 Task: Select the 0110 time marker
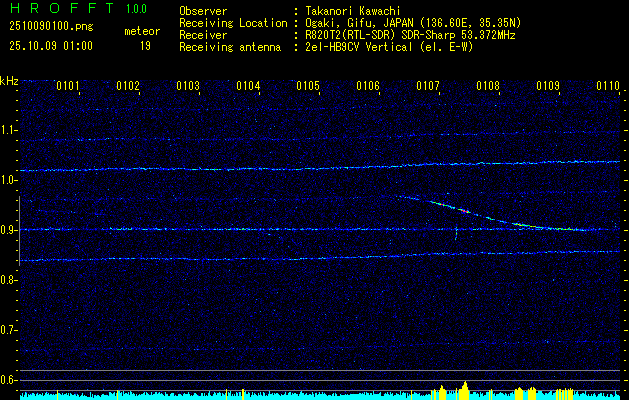point(608,86)
